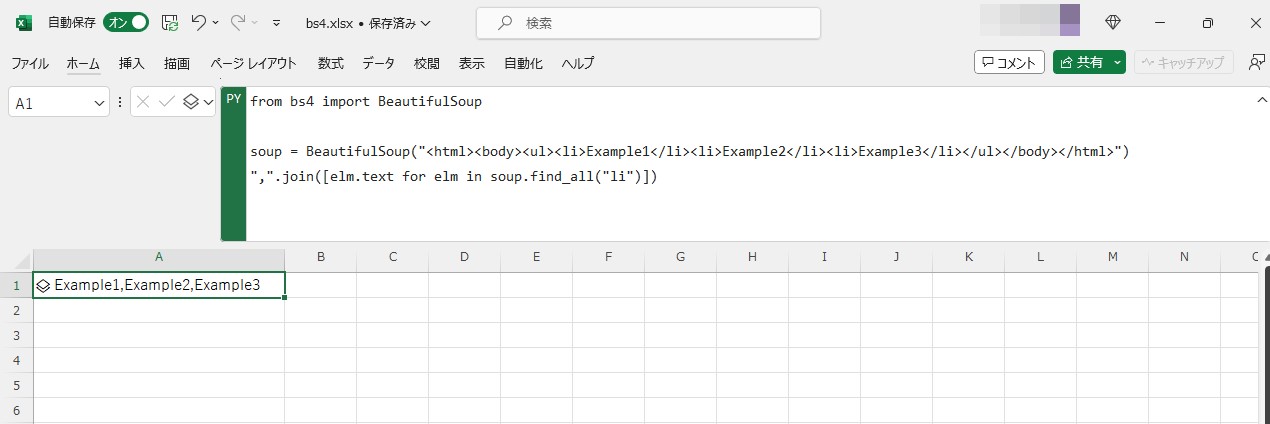
Task: Click the Python object icon in cell A1
Action: (x=43, y=286)
